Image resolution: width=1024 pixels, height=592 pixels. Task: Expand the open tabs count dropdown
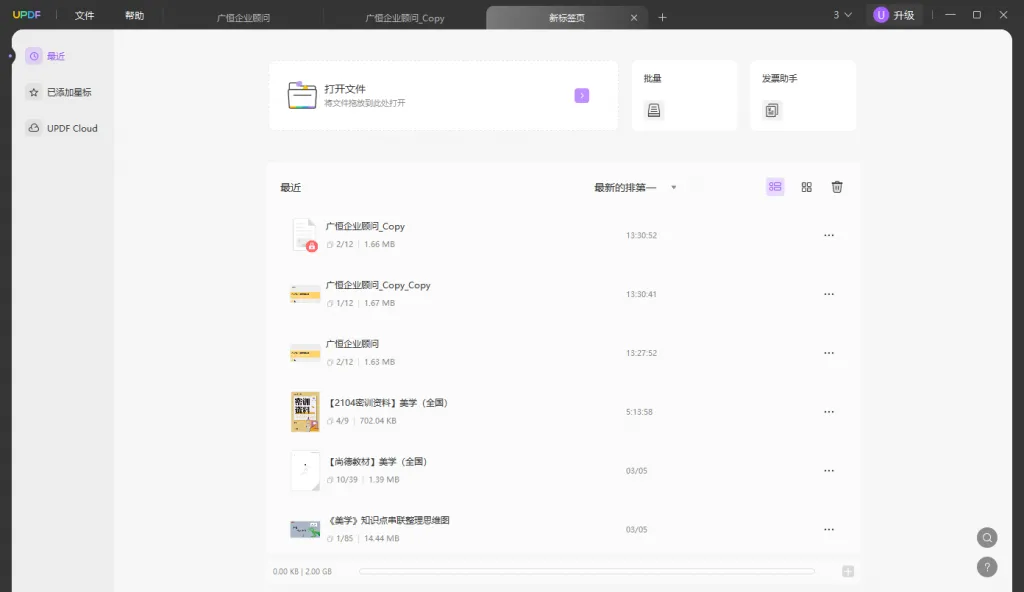pyautogui.click(x=842, y=14)
